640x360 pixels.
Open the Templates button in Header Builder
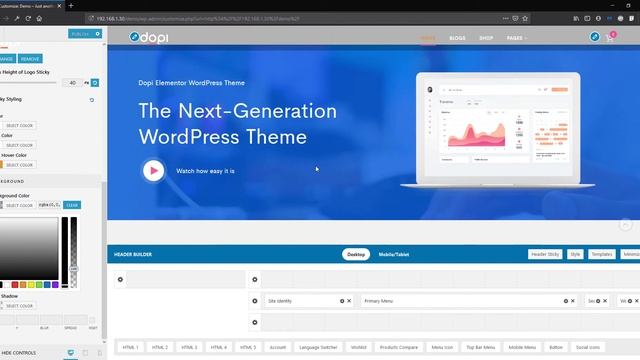(x=602, y=254)
